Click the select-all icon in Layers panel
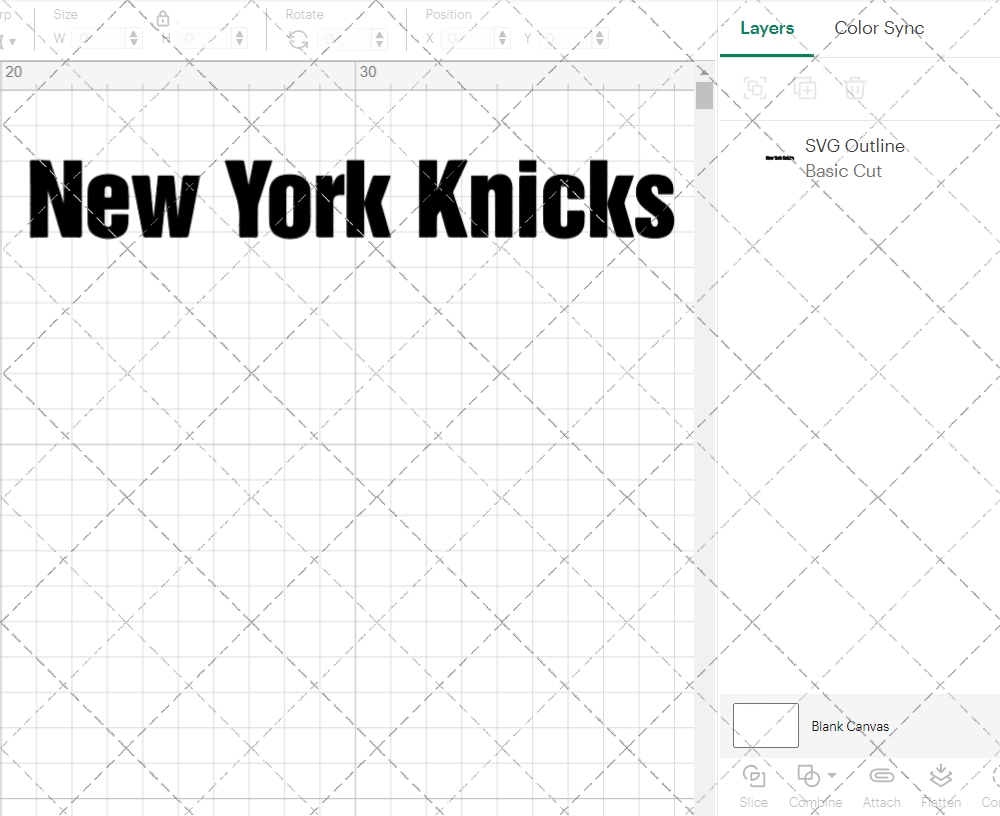Screen dimensions: 1000x816 point(756,88)
